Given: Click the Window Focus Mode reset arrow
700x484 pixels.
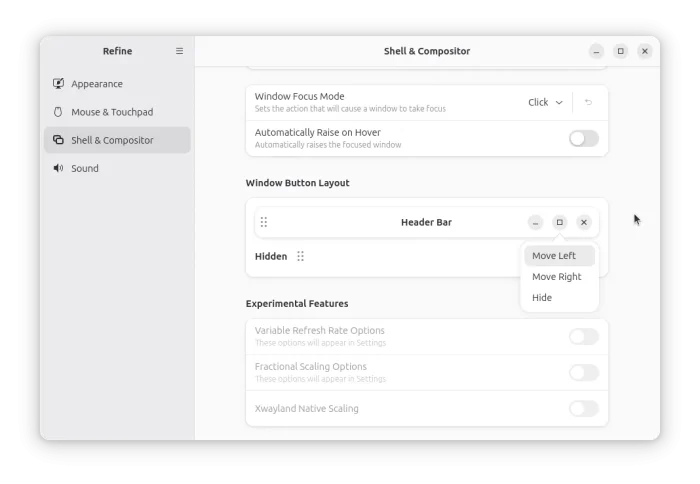Looking at the screenshot, I should (x=588, y=102).
